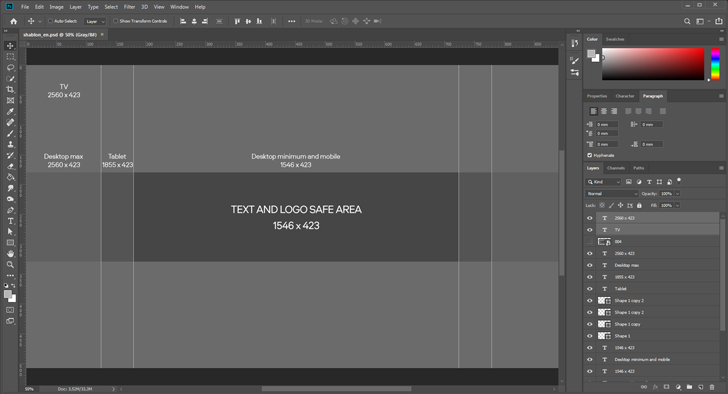Select the Rectangular Marquee tool
The height and width of the screenshot is (394, 728).
[x=10, y=57]
